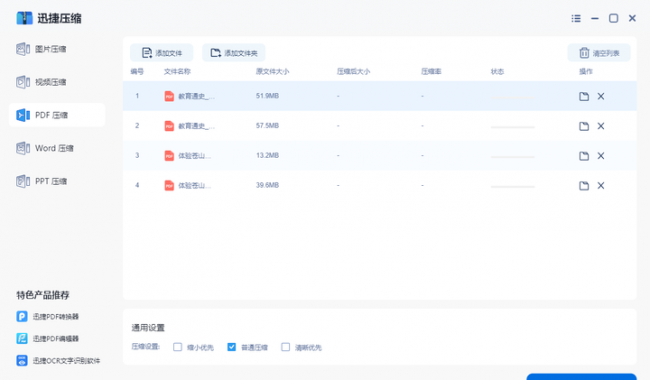Image resolution: width=650 pixels, height=380 pixels.
Task: Click the 通用设置 heading
Action: (x=148, y=328)
